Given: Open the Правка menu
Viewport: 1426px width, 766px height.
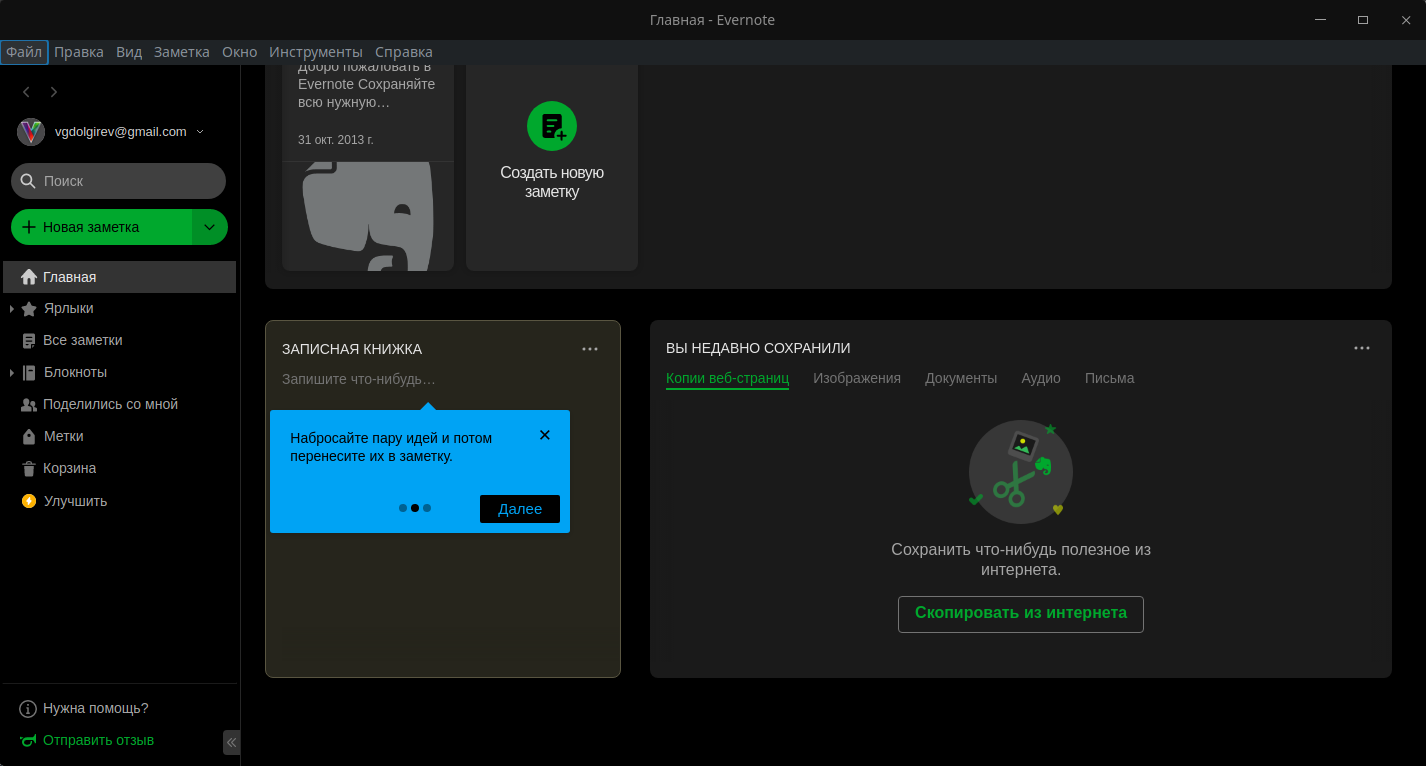Looking at the screenshot, I should point(79,52).
